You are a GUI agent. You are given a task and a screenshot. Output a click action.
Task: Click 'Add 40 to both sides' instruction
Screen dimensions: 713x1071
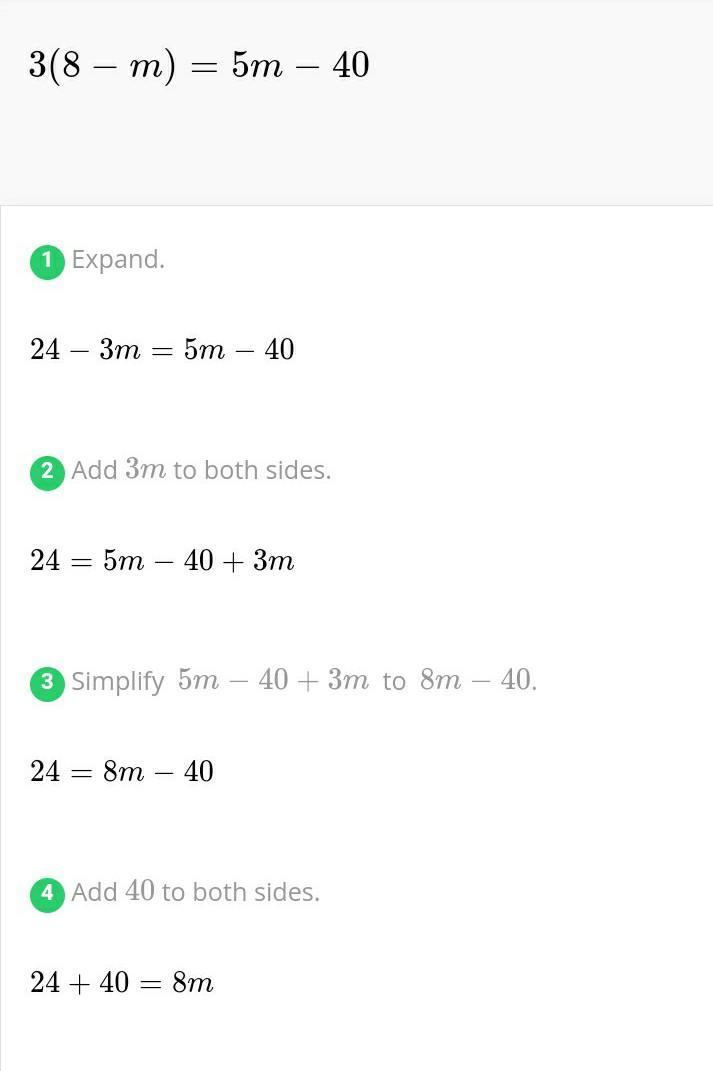[195, 892]
